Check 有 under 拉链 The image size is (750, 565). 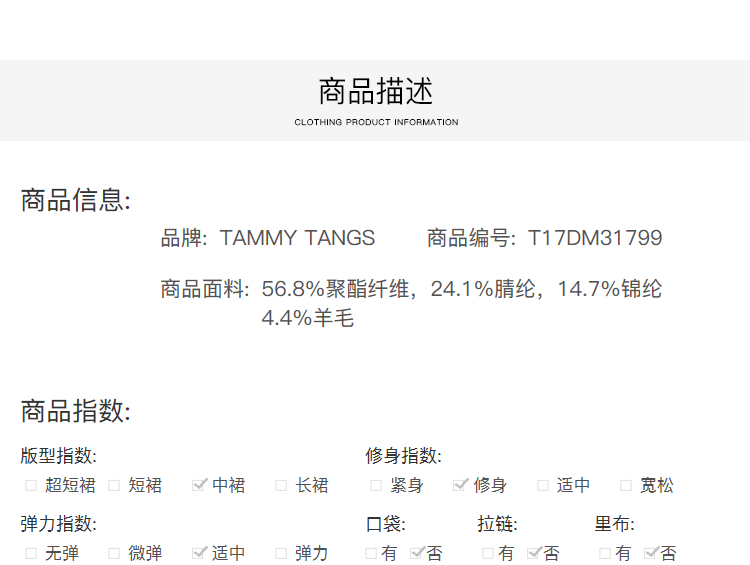(488, 553)
